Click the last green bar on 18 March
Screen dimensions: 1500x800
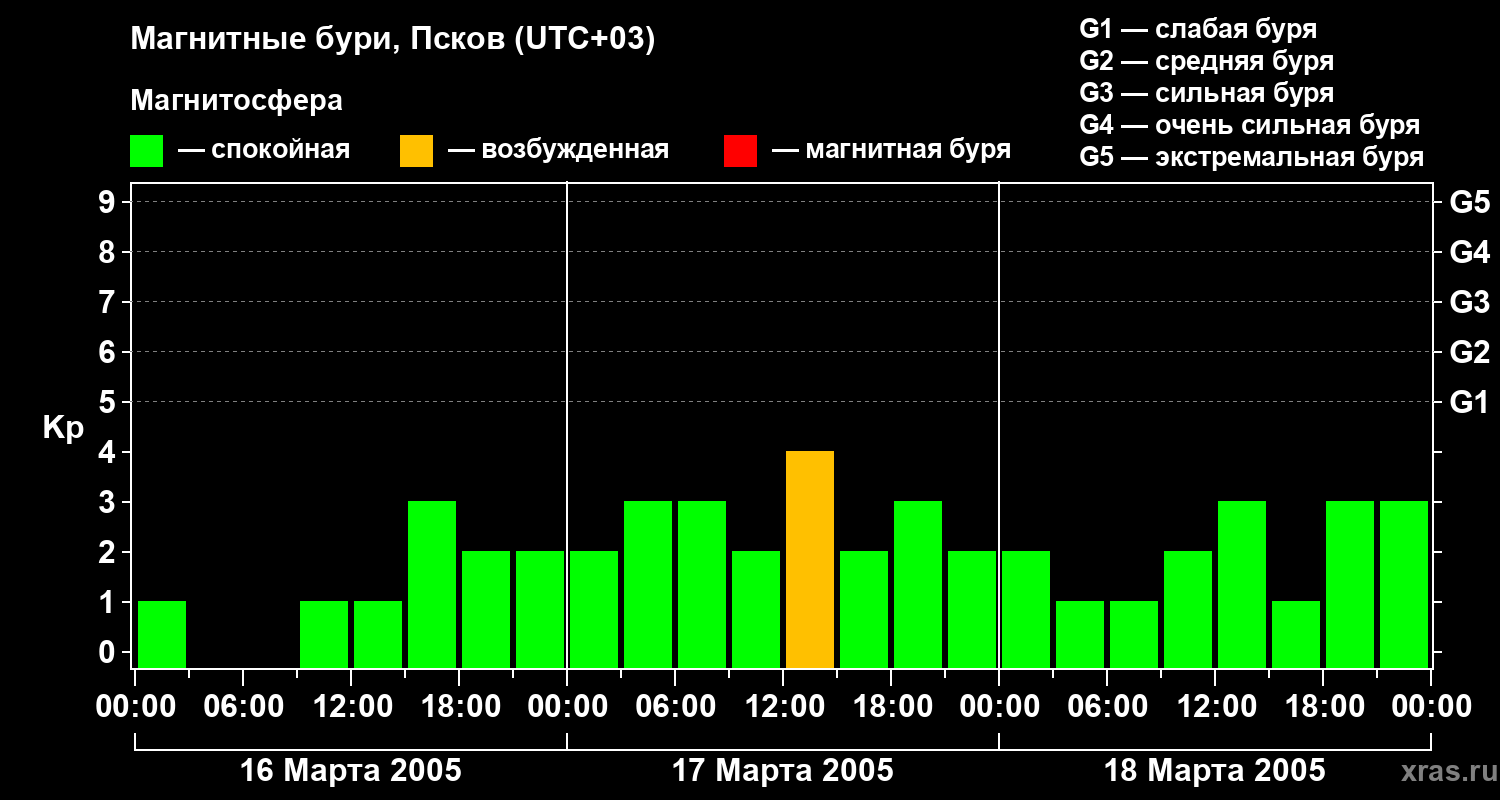1403,584
